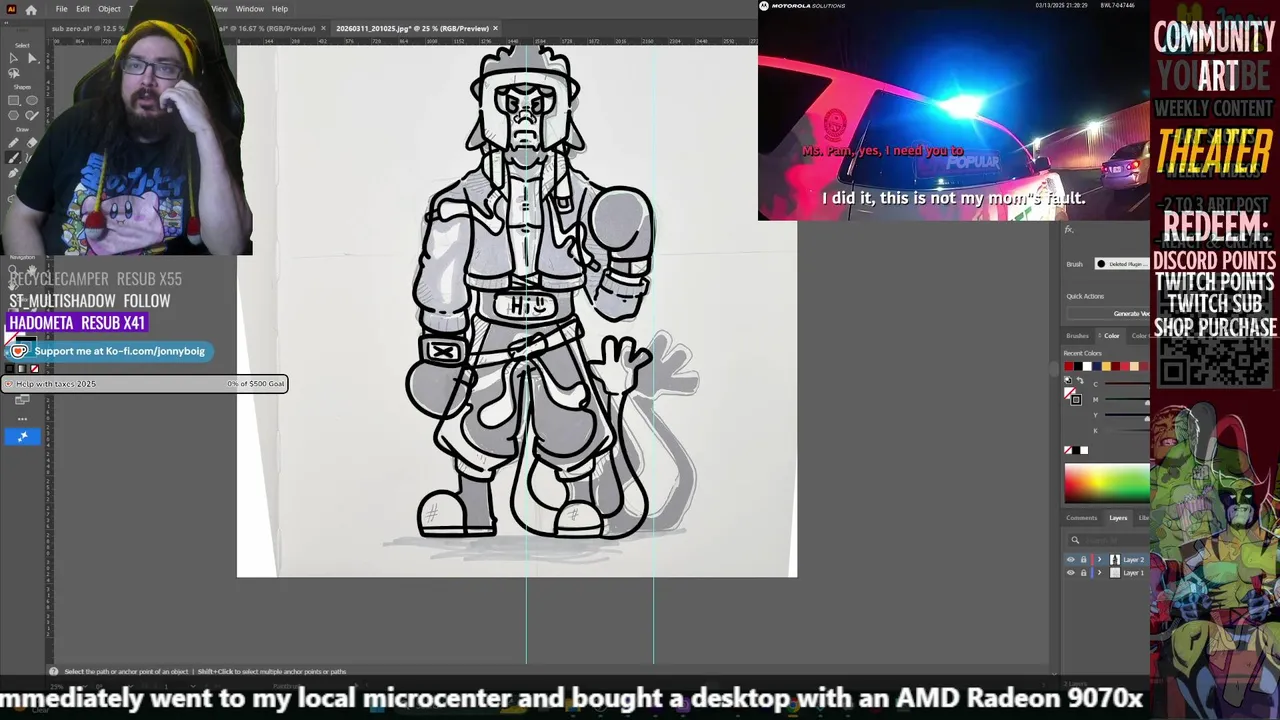The image size is (1280, 720).
Task: Pick the yellow recent color swatch
Action: tap(1106, 366)
